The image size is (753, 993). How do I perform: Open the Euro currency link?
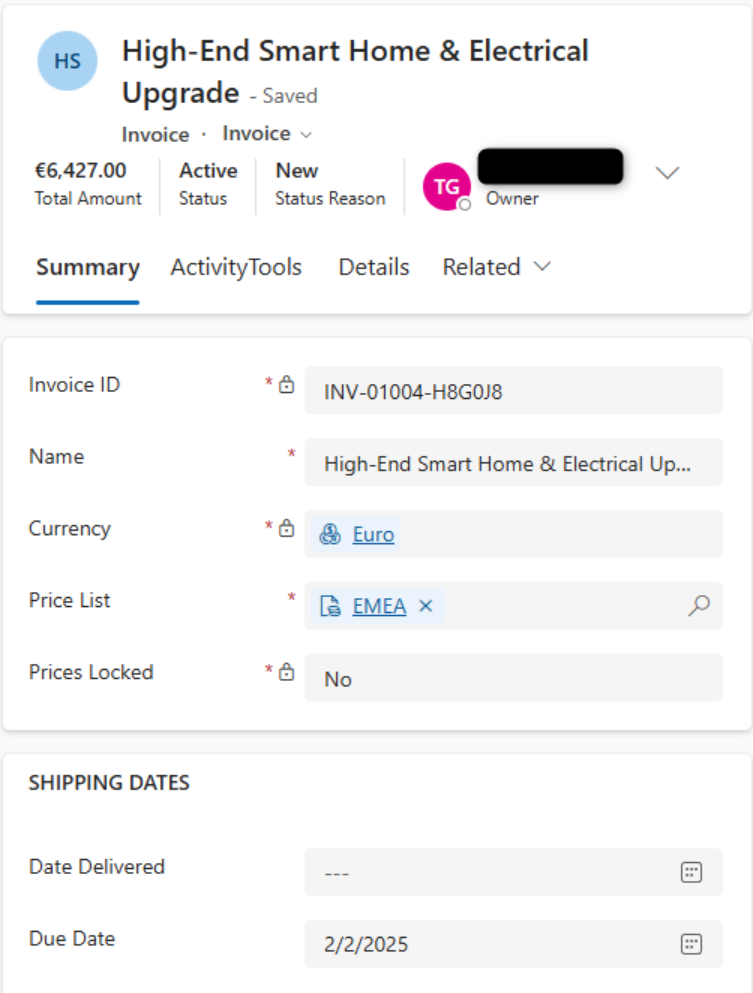tap(373, 534)
